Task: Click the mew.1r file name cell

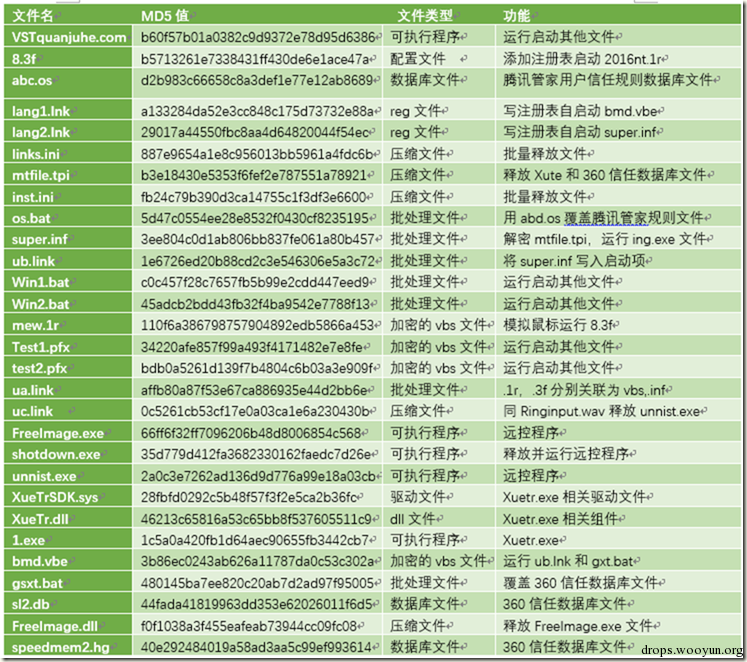Action: (68, 325)
